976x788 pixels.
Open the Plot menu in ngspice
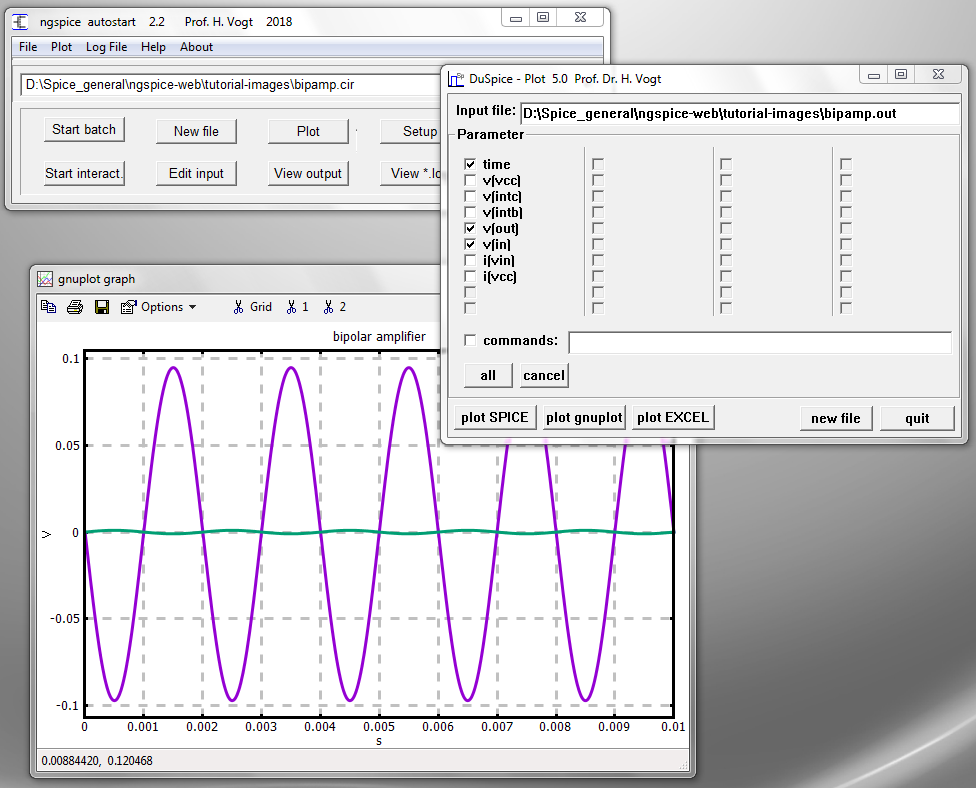(x=62, y=47)
